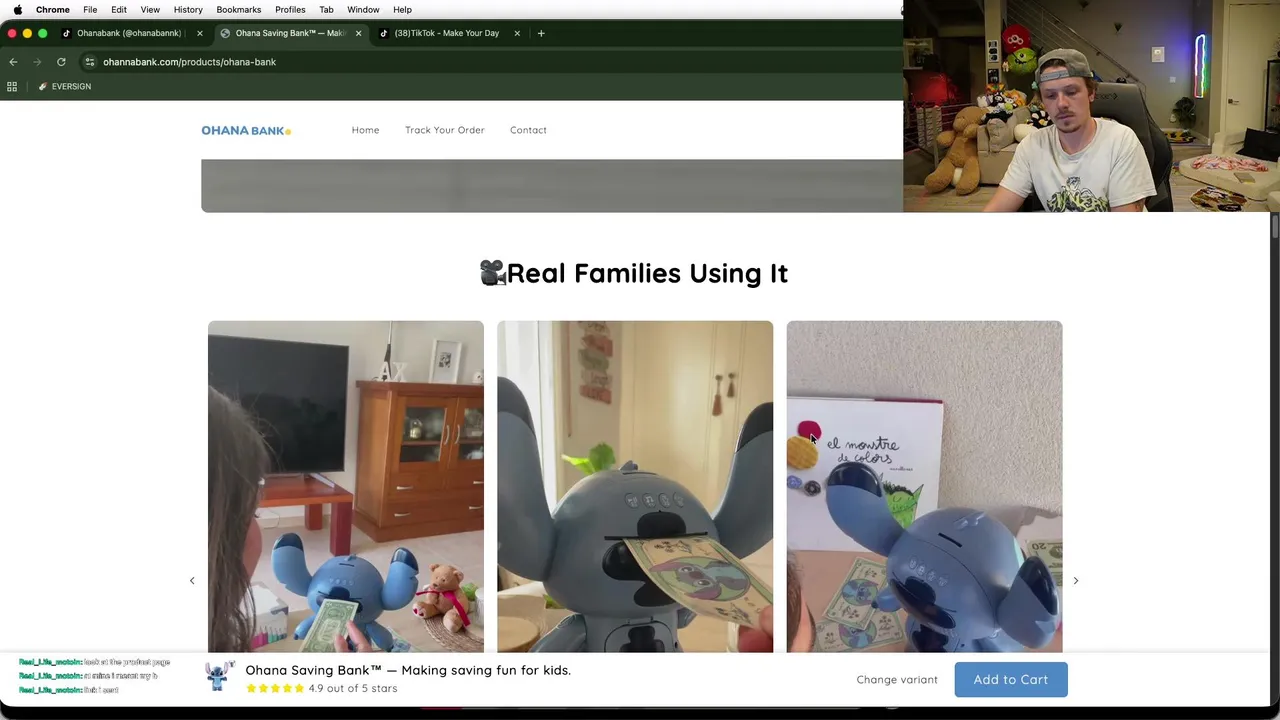Play the video of Stitch eating a bill
This screenshot has height=720, width=1280.
635,487
